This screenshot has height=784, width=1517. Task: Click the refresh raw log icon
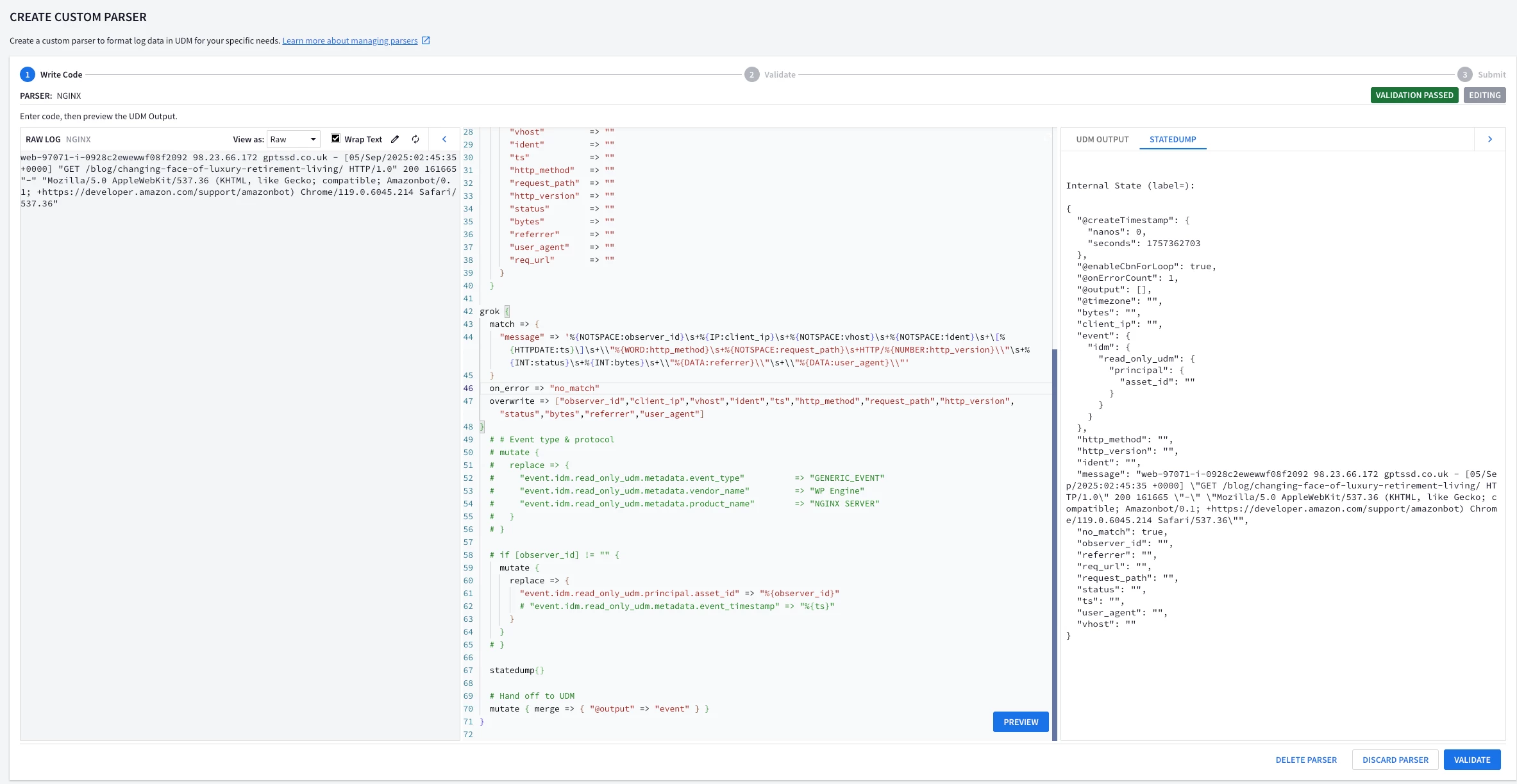click(x=415, y=139)
